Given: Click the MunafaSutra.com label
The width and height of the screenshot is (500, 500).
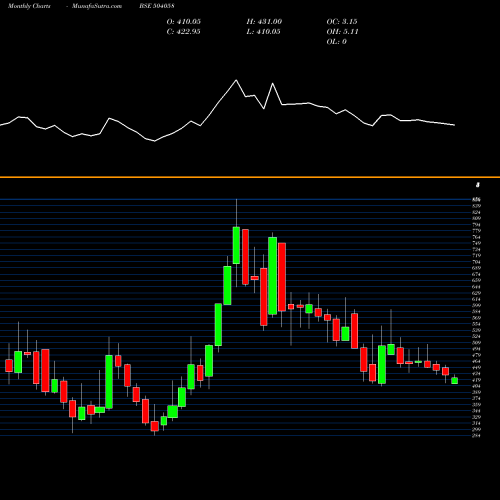Looking at the screenshot, I should point(97,6).
